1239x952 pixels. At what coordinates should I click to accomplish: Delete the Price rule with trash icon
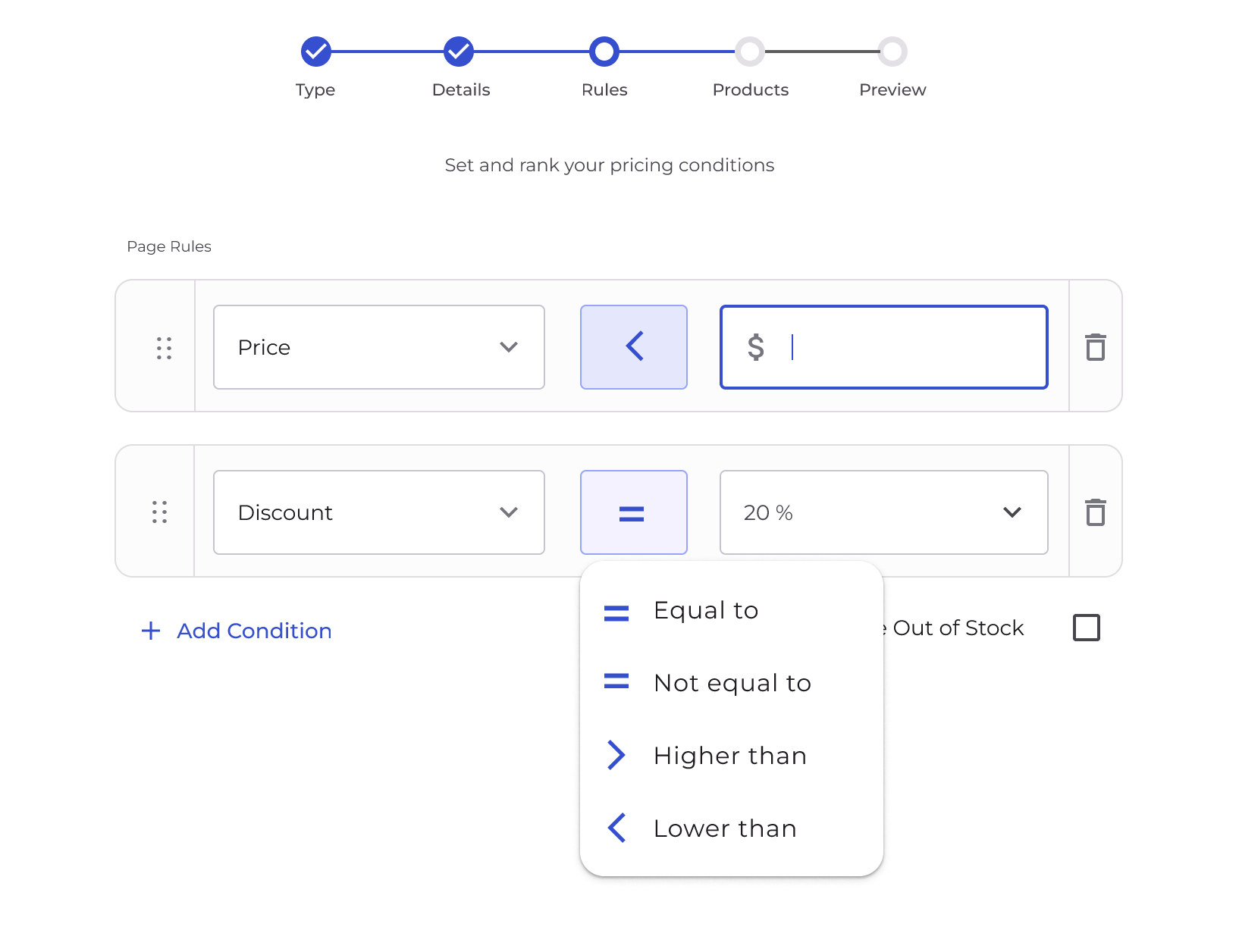(x=1095, y=347)
